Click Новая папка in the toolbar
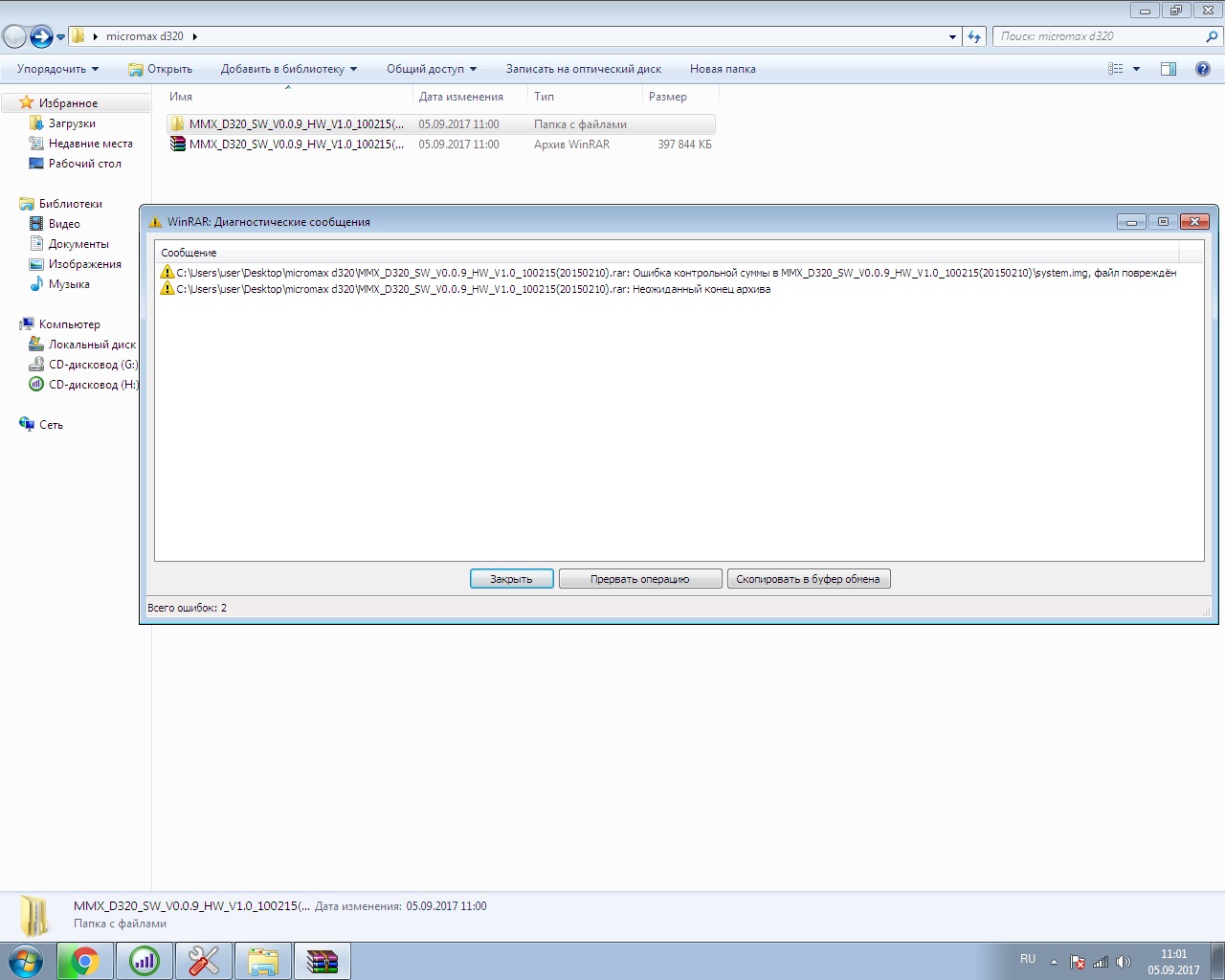 723,69
